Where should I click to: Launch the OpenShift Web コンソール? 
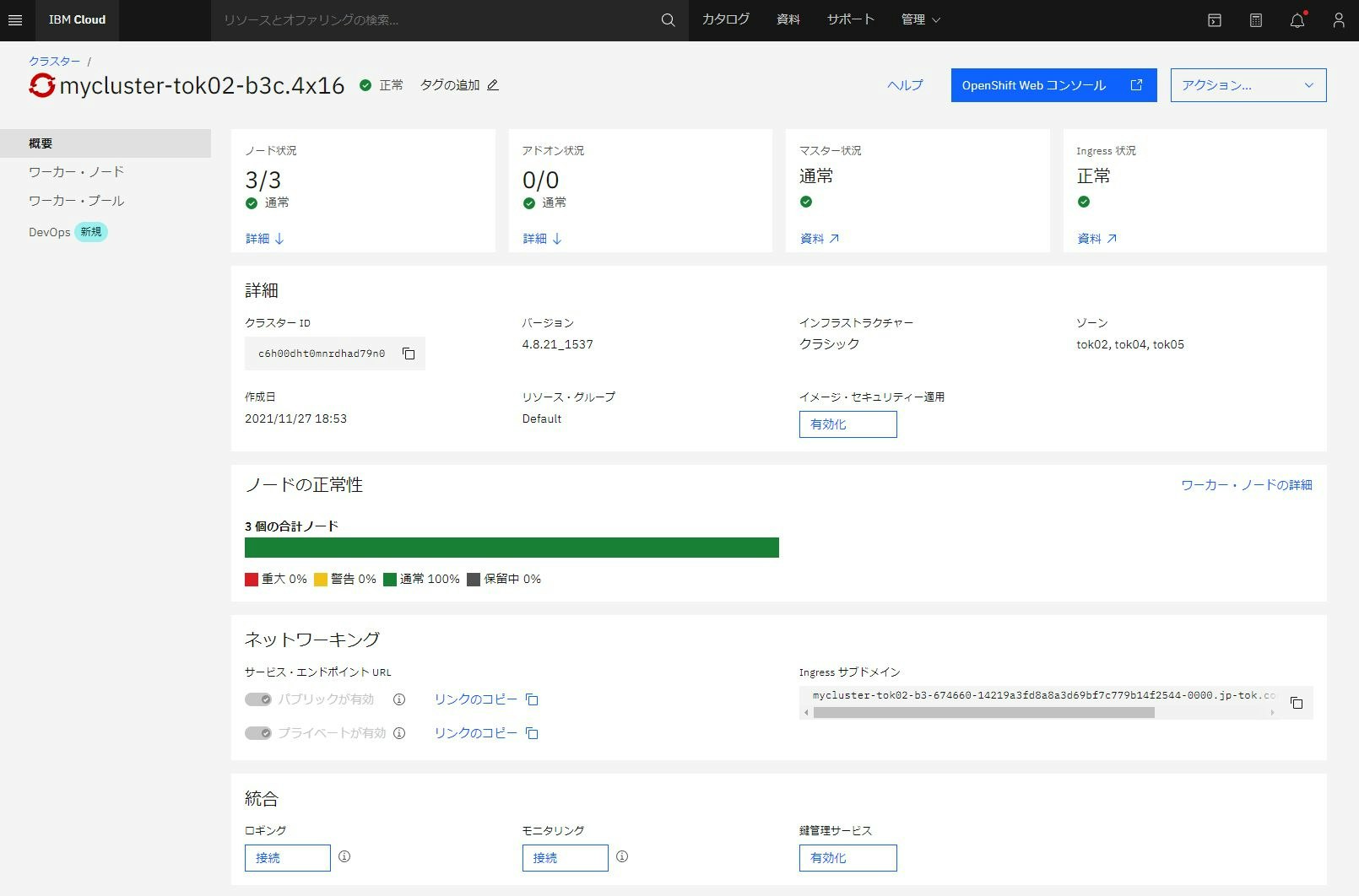click(x=1053, y=84)
